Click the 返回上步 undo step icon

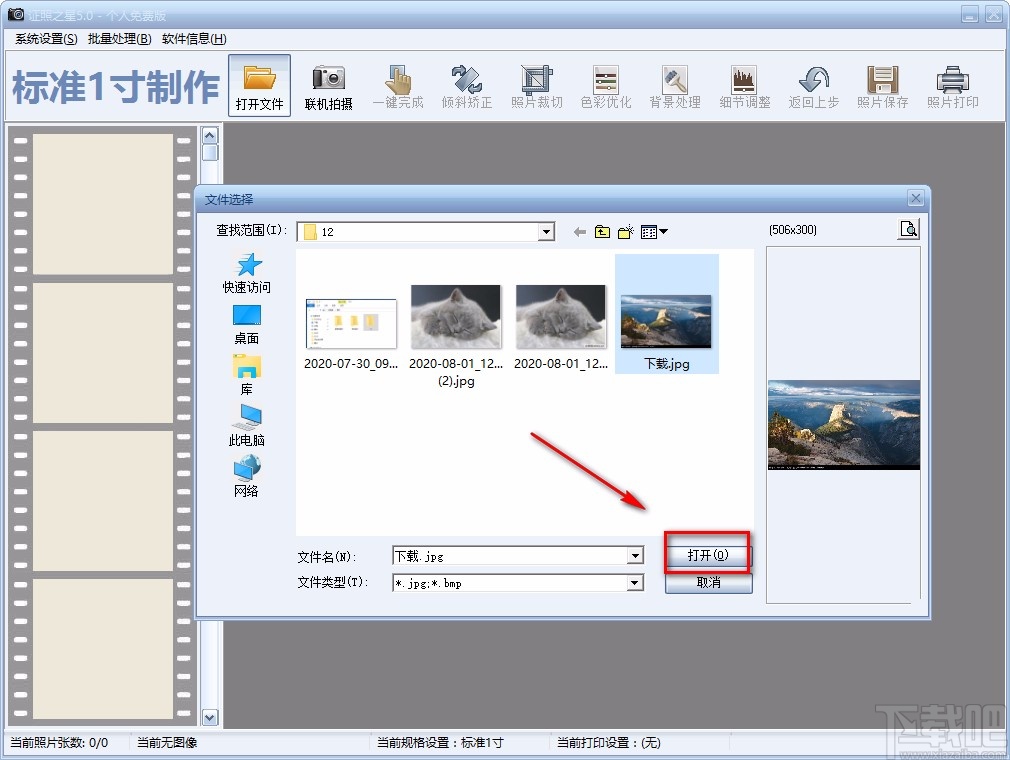[814, 86]
